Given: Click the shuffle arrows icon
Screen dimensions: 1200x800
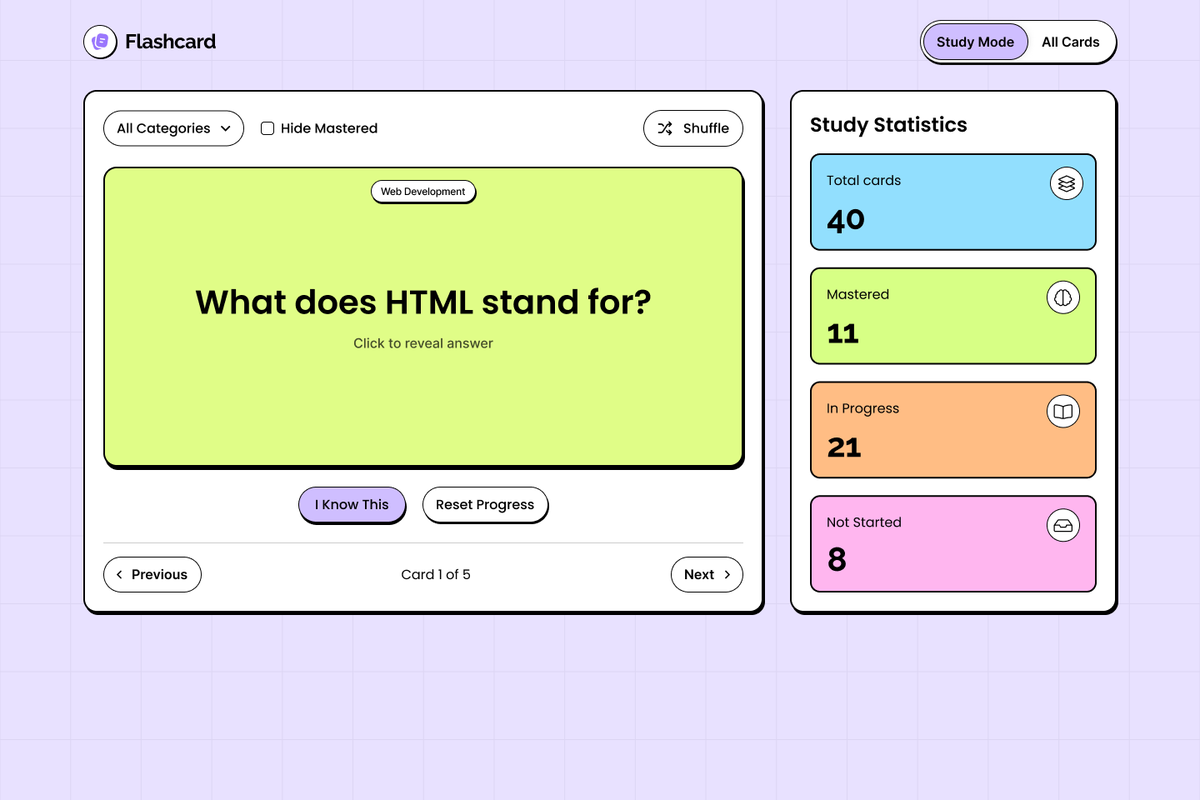Looking at the screenshot, I should [665, 128].
